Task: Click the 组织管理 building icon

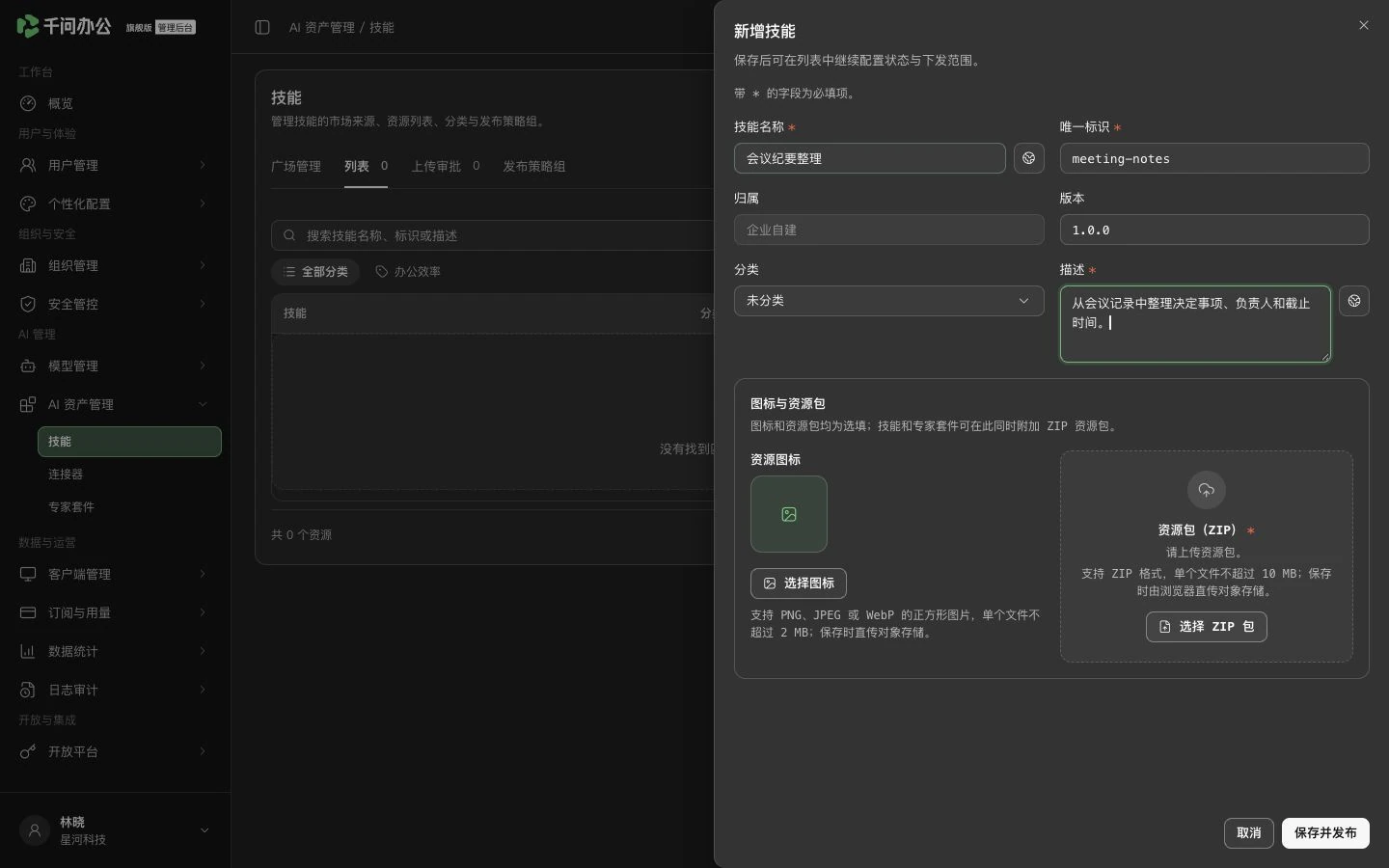Action: [x=28, y=265]
